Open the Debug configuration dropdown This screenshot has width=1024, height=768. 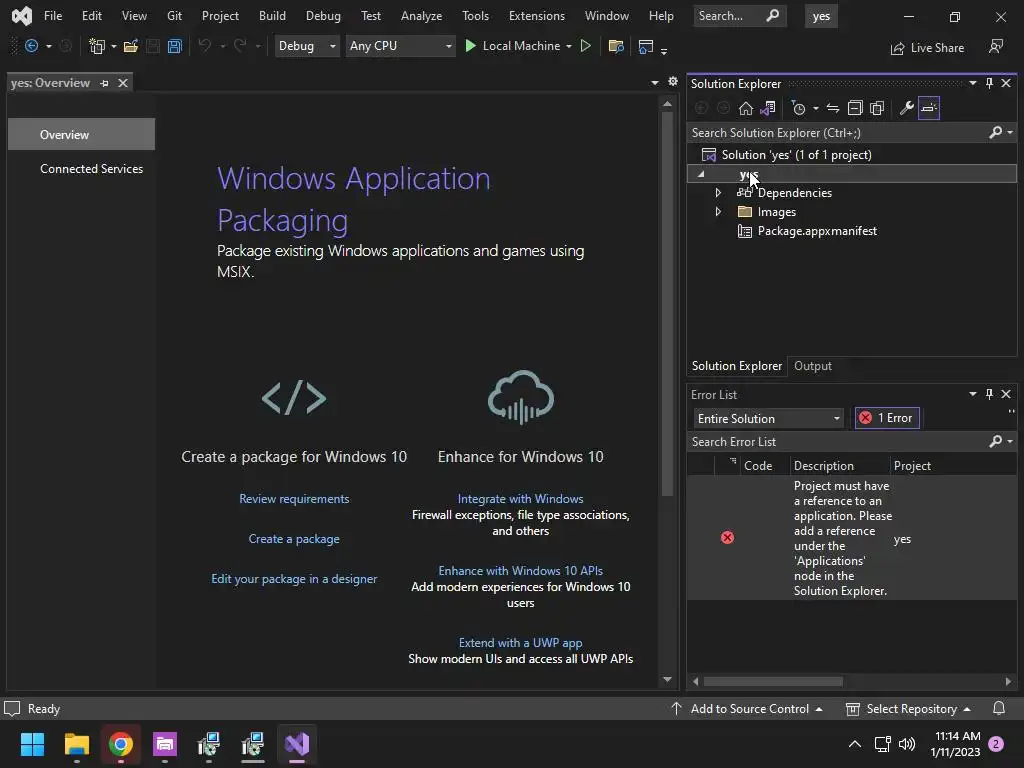307,46
